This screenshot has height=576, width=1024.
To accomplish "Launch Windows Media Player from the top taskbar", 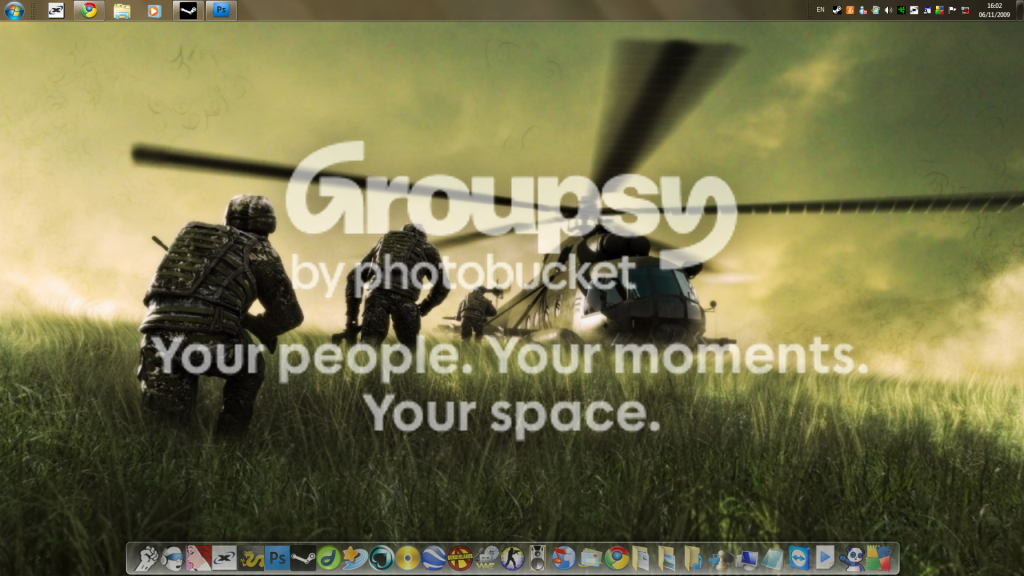I will click(154, 10).
